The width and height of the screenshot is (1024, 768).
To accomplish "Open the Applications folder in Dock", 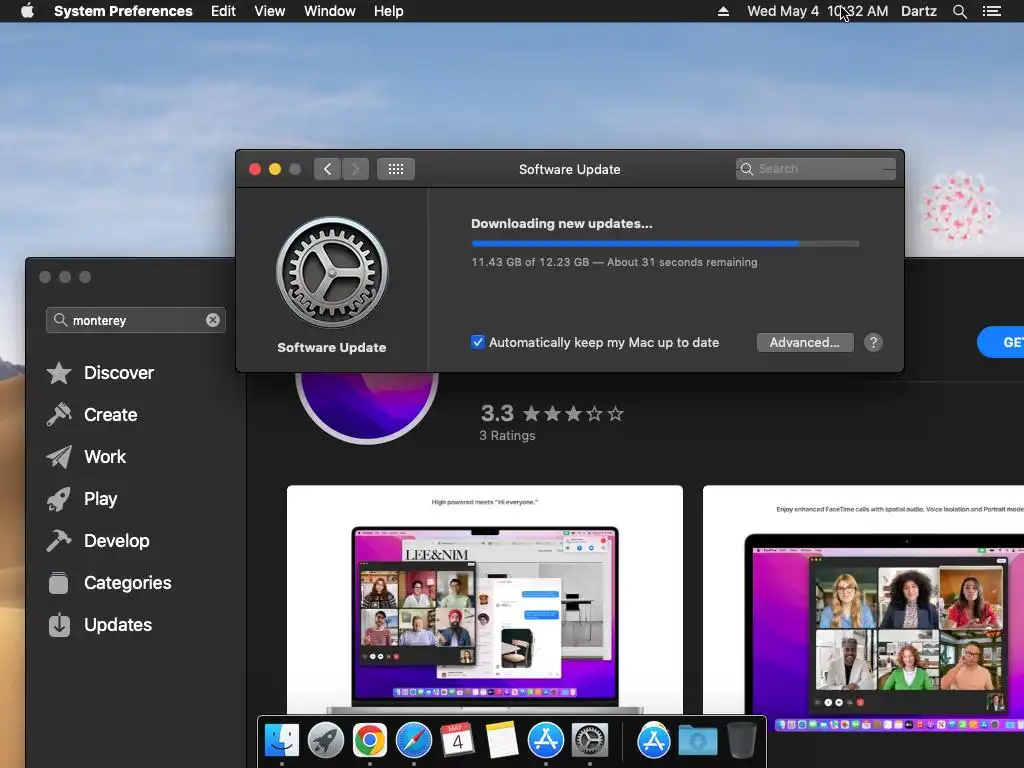I will click(654, 741).
